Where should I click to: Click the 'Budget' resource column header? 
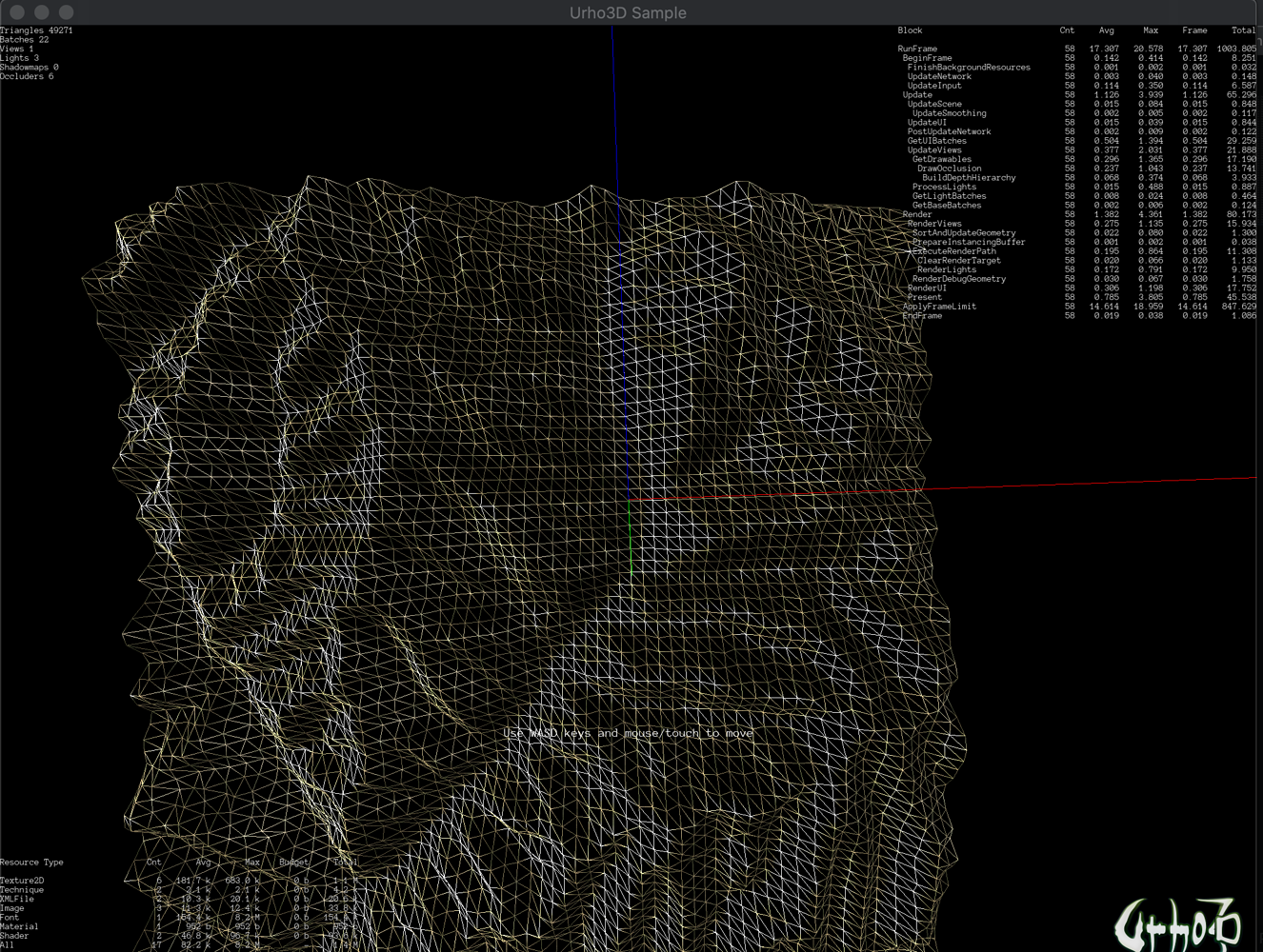pyautogui.click(x=293, y=863)
